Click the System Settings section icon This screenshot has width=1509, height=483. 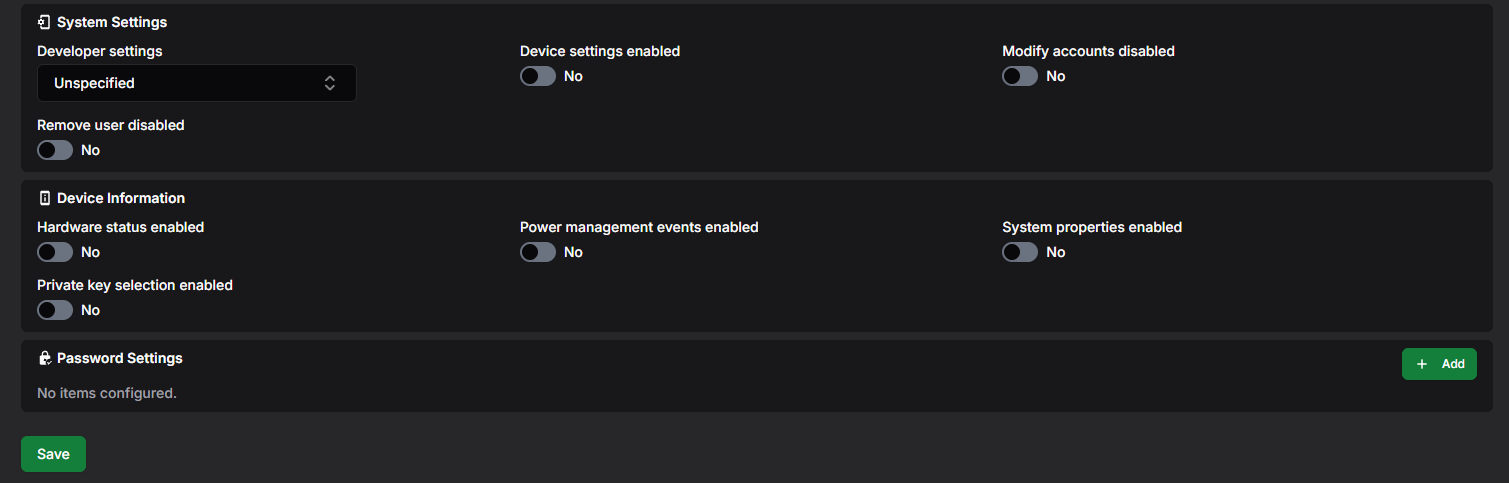44,22
